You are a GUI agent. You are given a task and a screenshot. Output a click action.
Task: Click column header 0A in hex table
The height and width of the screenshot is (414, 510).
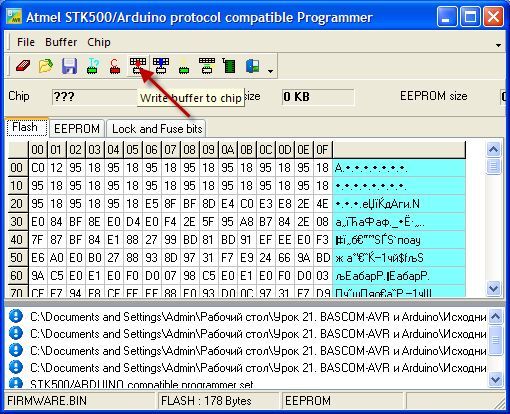[227, 150]
